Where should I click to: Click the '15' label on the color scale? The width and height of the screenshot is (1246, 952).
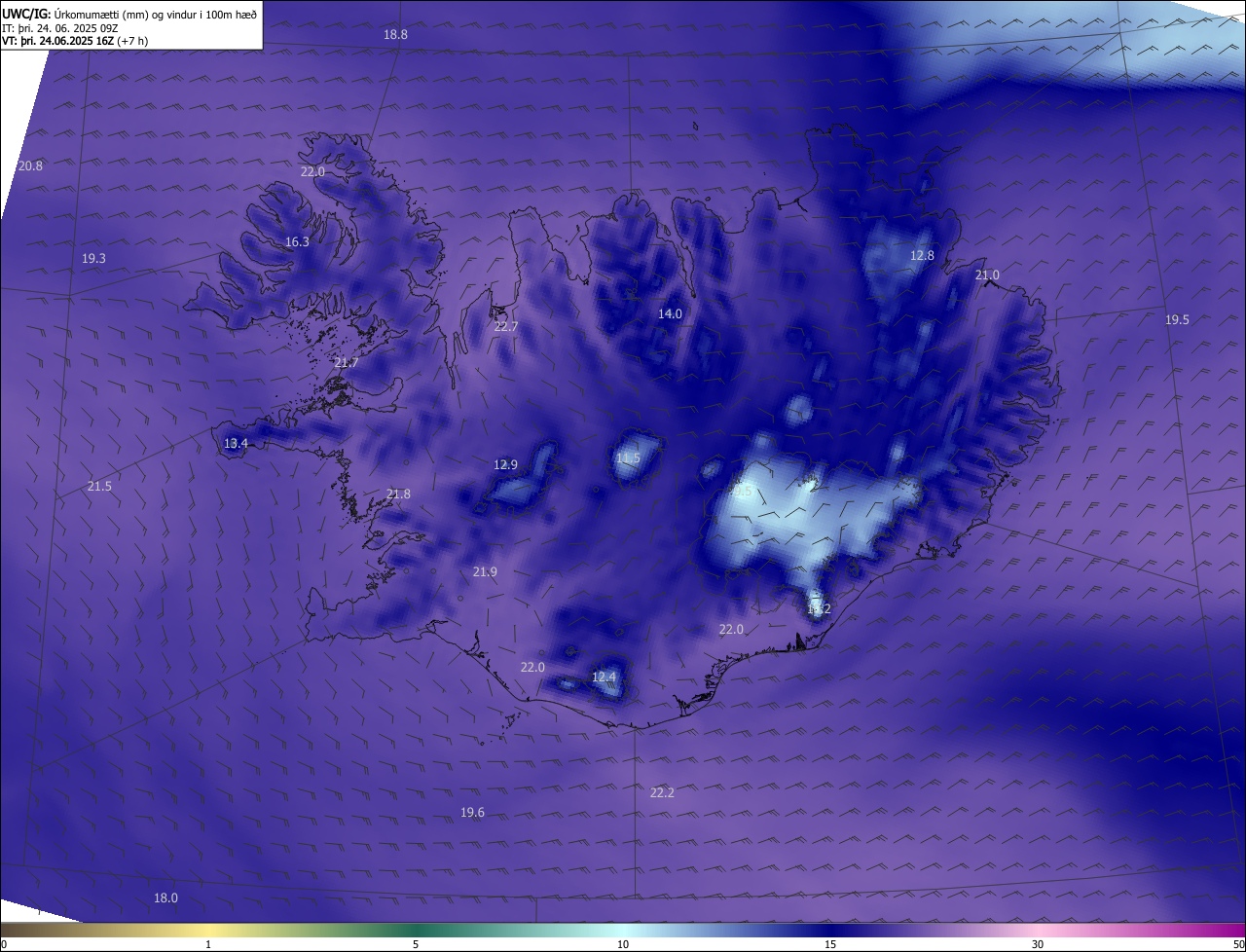[830, 944]
